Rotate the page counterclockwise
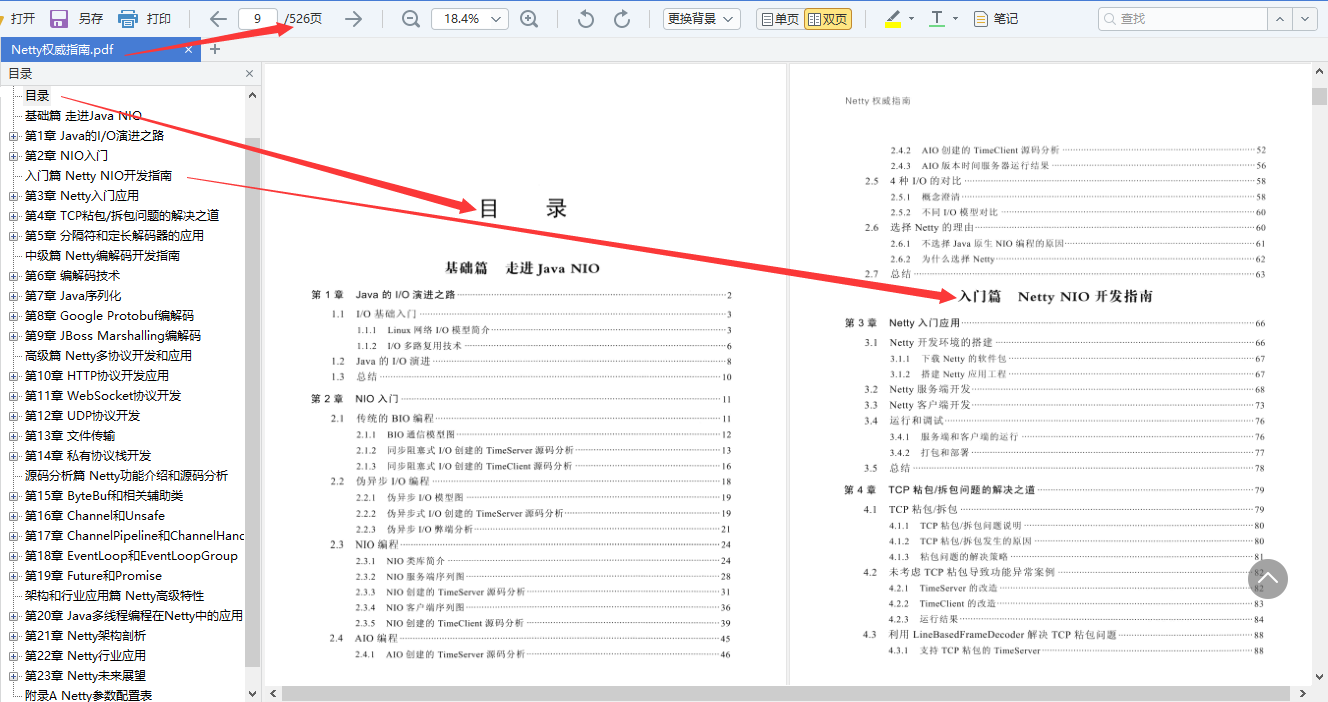Viewport: 1328px width, 702px height. coord(587,18)
